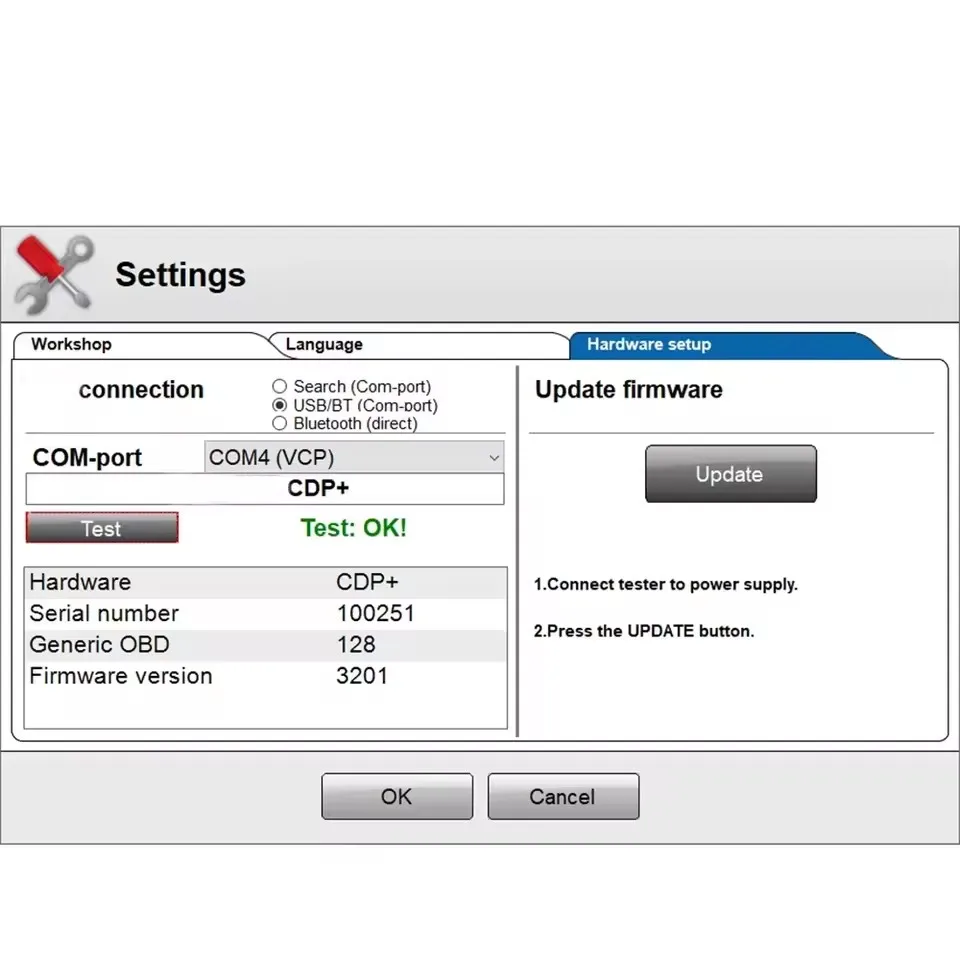Confirm settings with OK
Image resolution: width=960 pixels, height=960 pixels.
[397, 796]
